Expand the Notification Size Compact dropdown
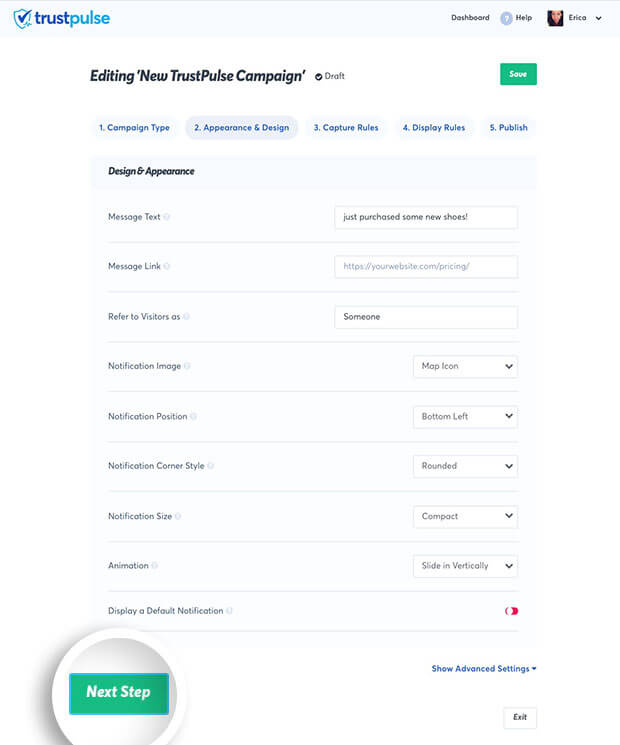620x745 pixels. pos(465,516)
